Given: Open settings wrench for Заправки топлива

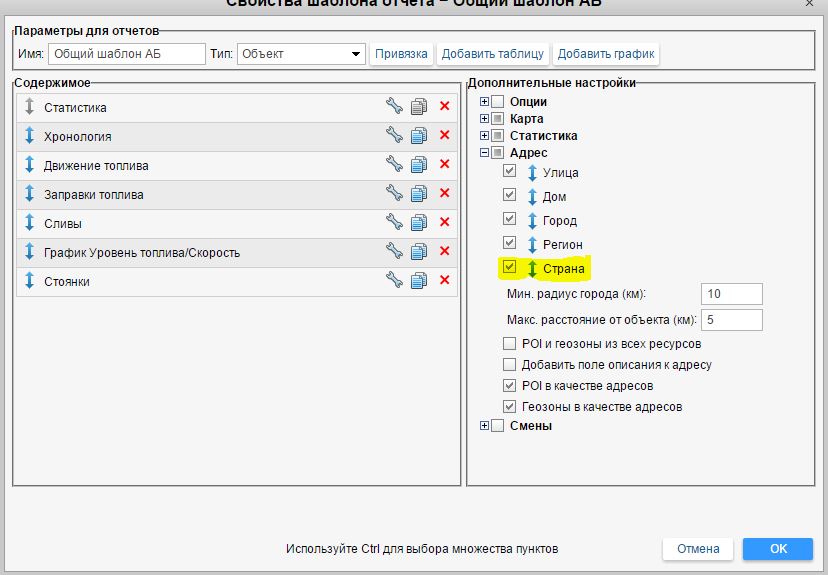Looking at the screenshot, I should coord(394,194).
